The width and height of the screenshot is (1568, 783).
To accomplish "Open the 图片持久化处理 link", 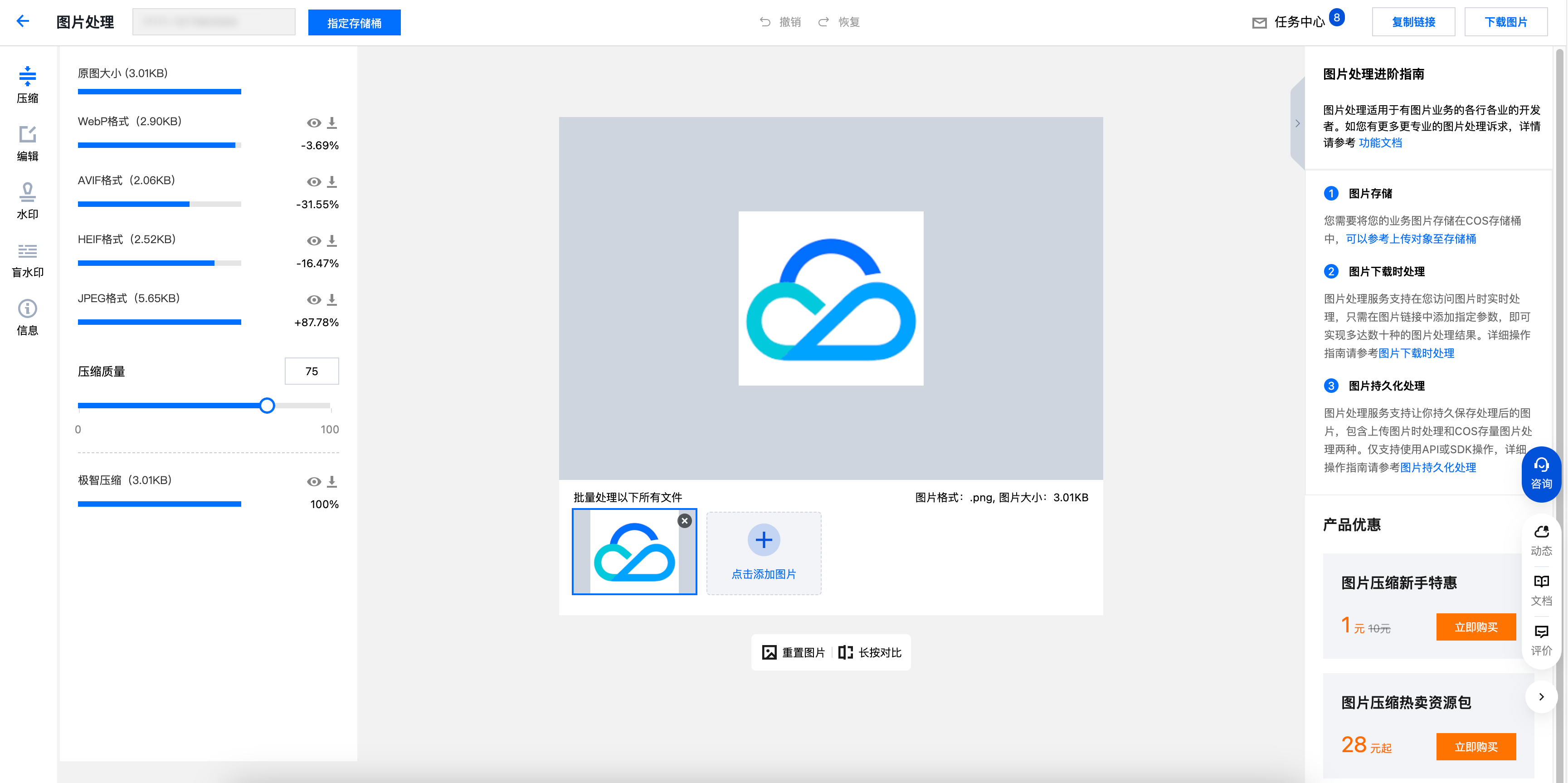I will point(1438,468).
